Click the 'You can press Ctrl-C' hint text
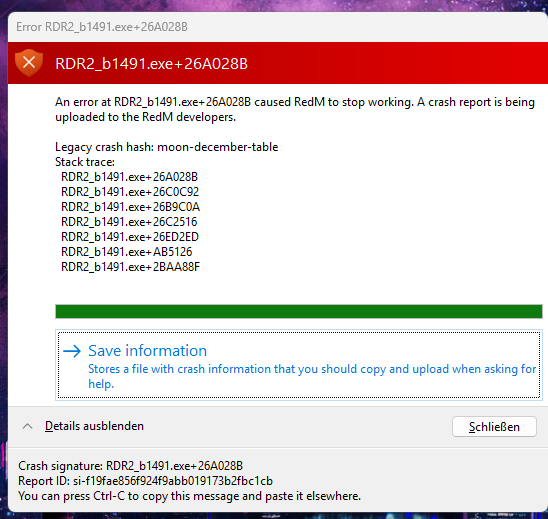Screen dimensions: 548x519 click(189, 496)
